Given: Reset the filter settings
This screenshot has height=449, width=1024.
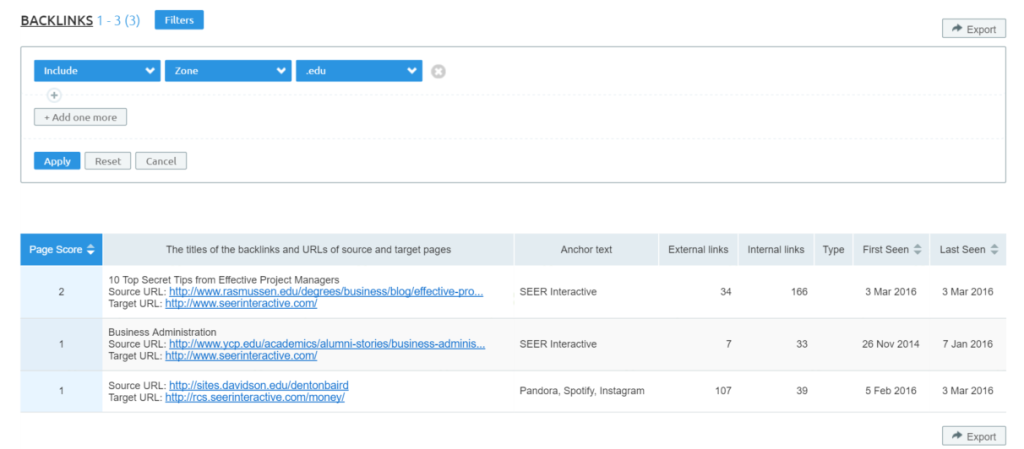Looking at the screenshot, I should pos(108,161).
